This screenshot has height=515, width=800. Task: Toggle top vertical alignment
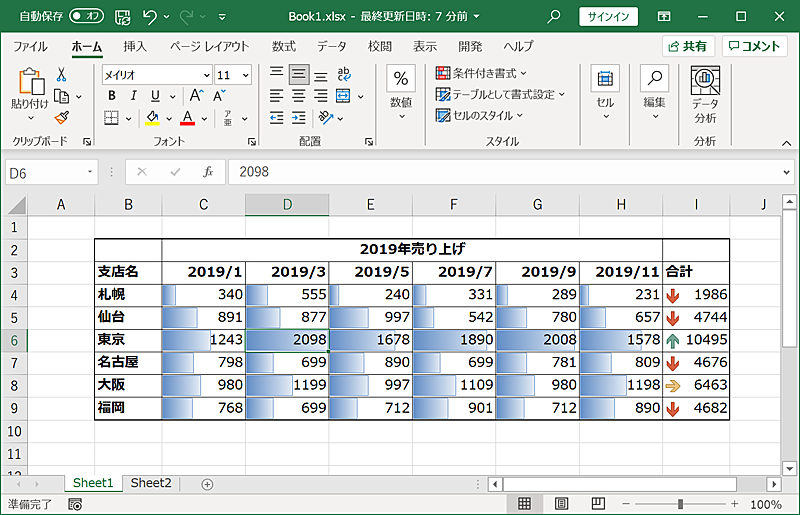tap(276, 75)
